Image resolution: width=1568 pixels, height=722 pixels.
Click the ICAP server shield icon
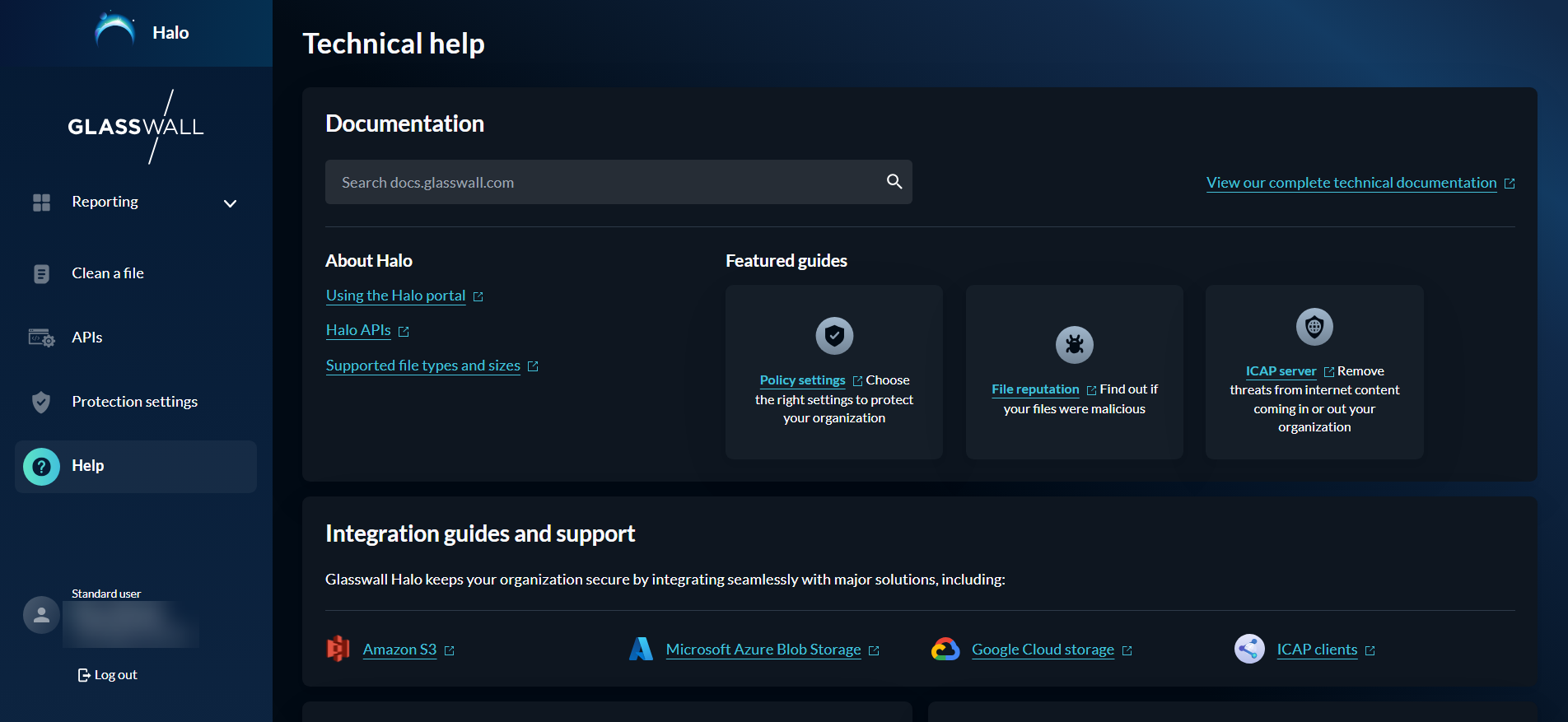[1314, 327]
